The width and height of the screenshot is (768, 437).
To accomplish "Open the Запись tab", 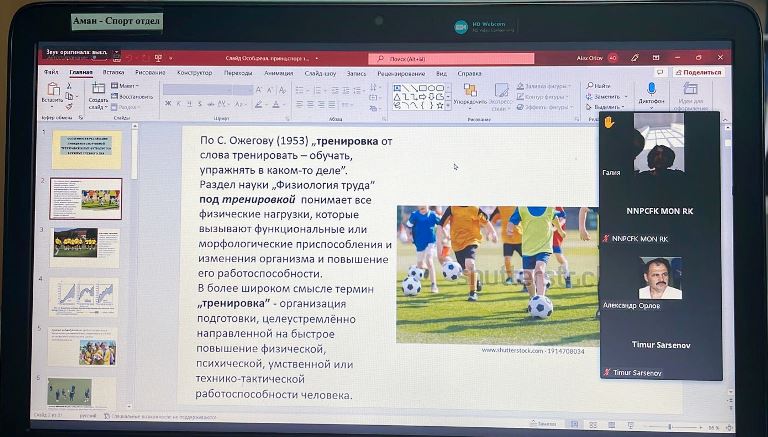I will [357, 73].
